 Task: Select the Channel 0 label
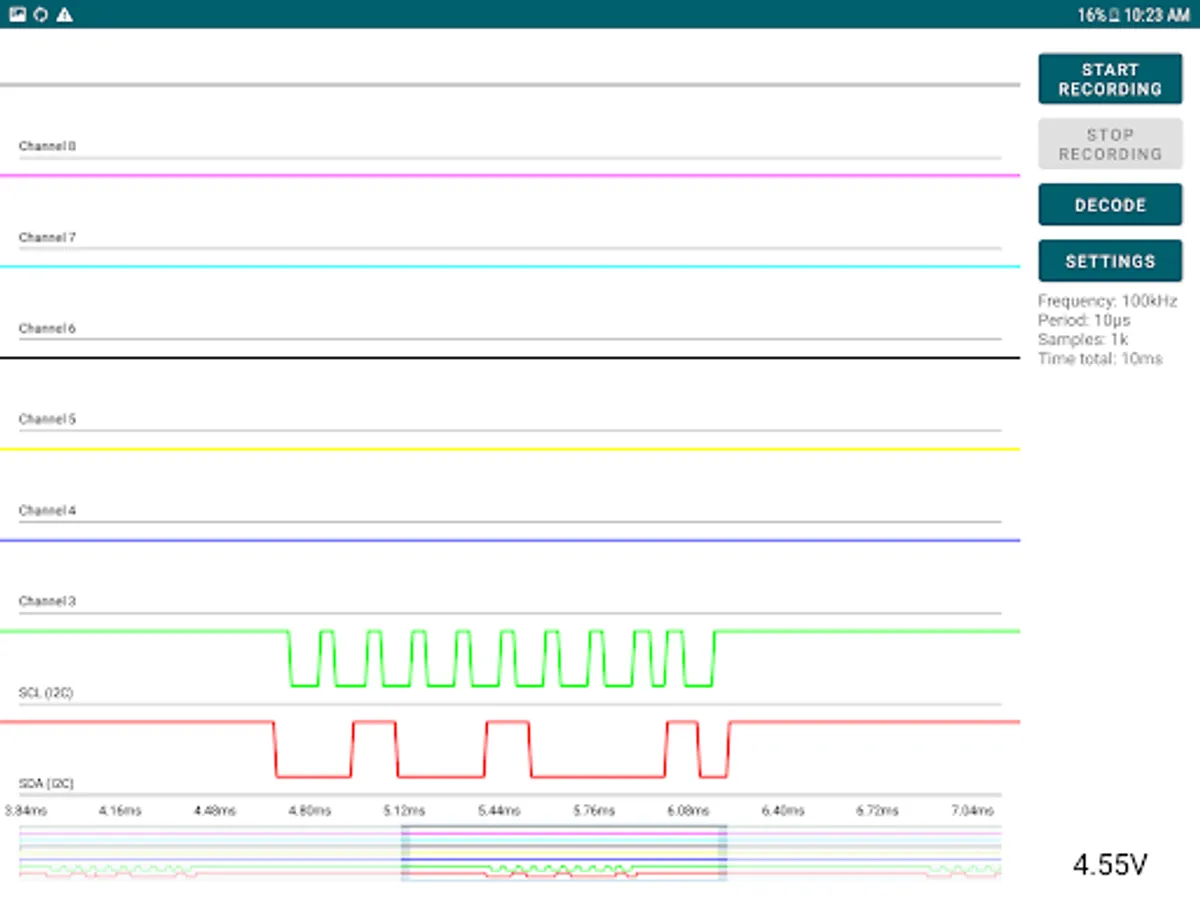pyautogui.click(x=47, y=146)
